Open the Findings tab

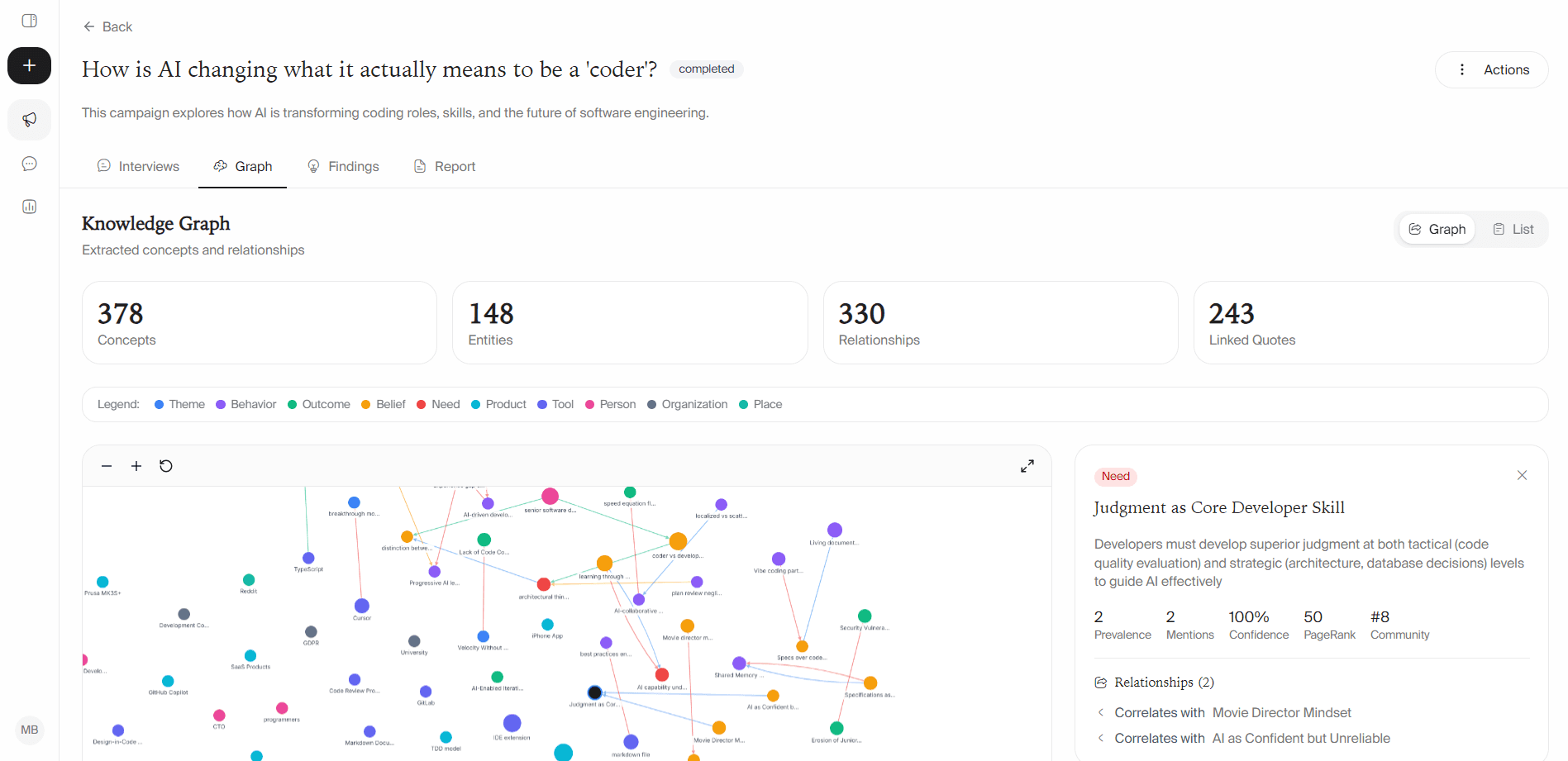(343, 165)
